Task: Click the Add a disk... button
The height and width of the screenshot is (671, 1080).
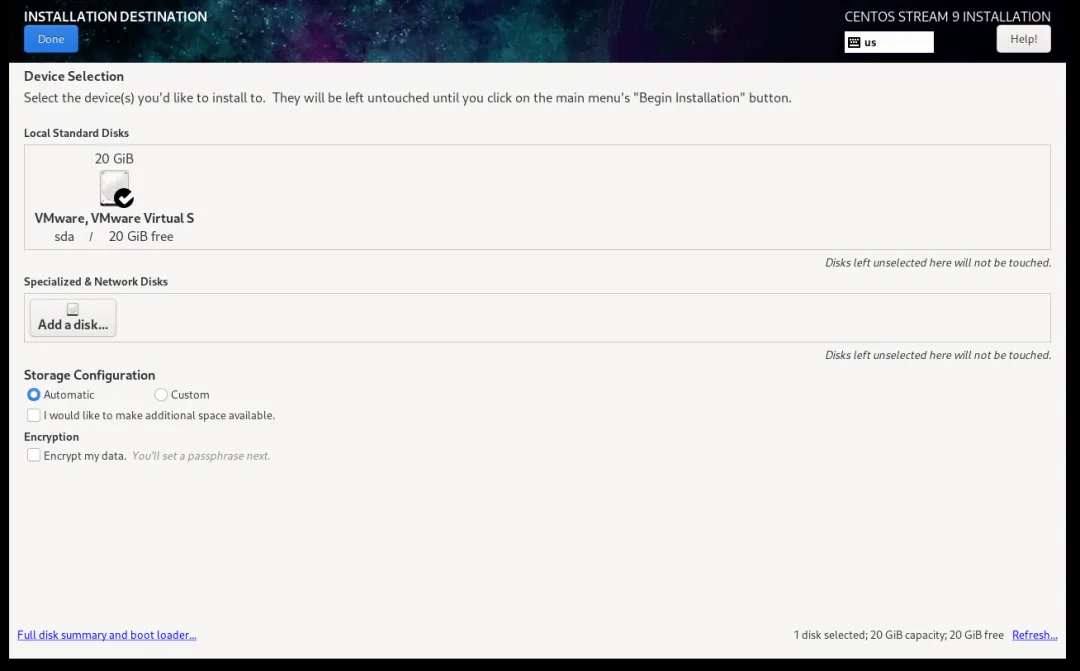Action: click(x=73, y=318)
